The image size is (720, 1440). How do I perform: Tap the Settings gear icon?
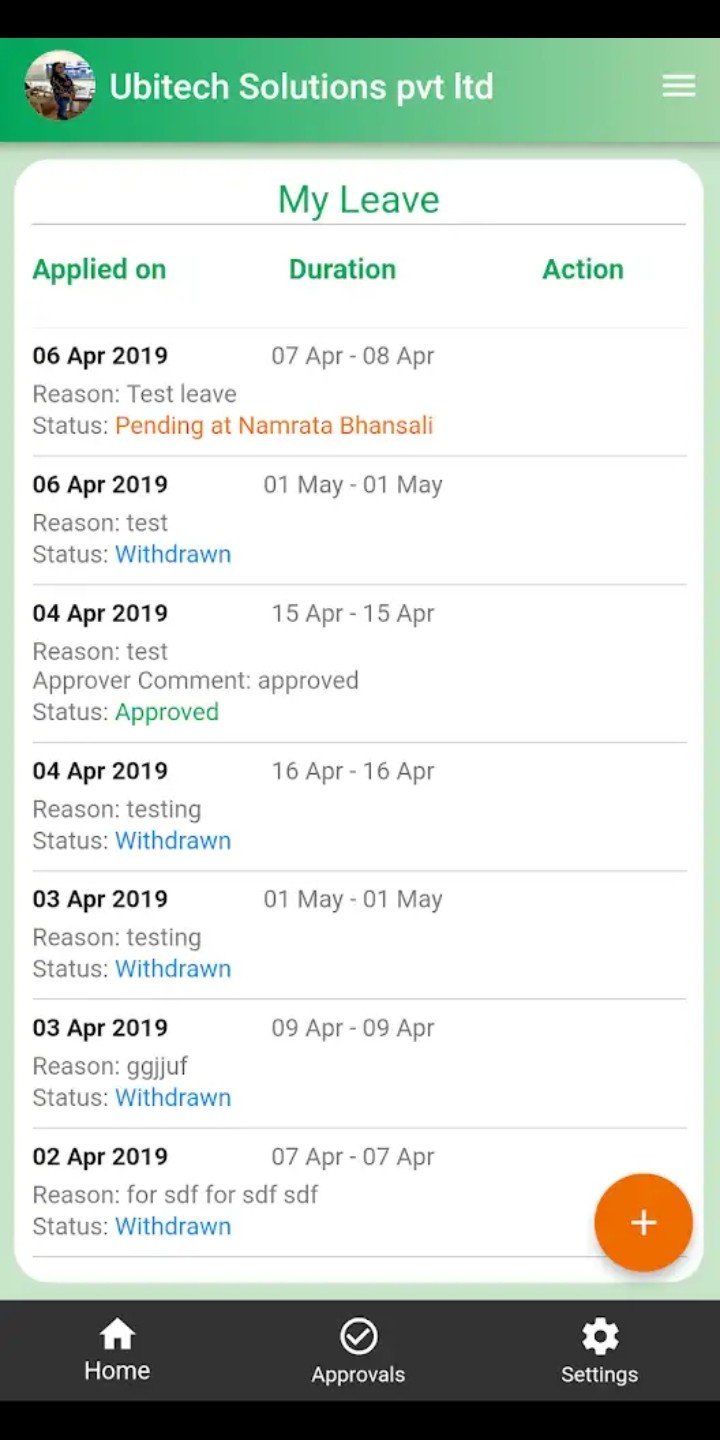click(599, 1336)
